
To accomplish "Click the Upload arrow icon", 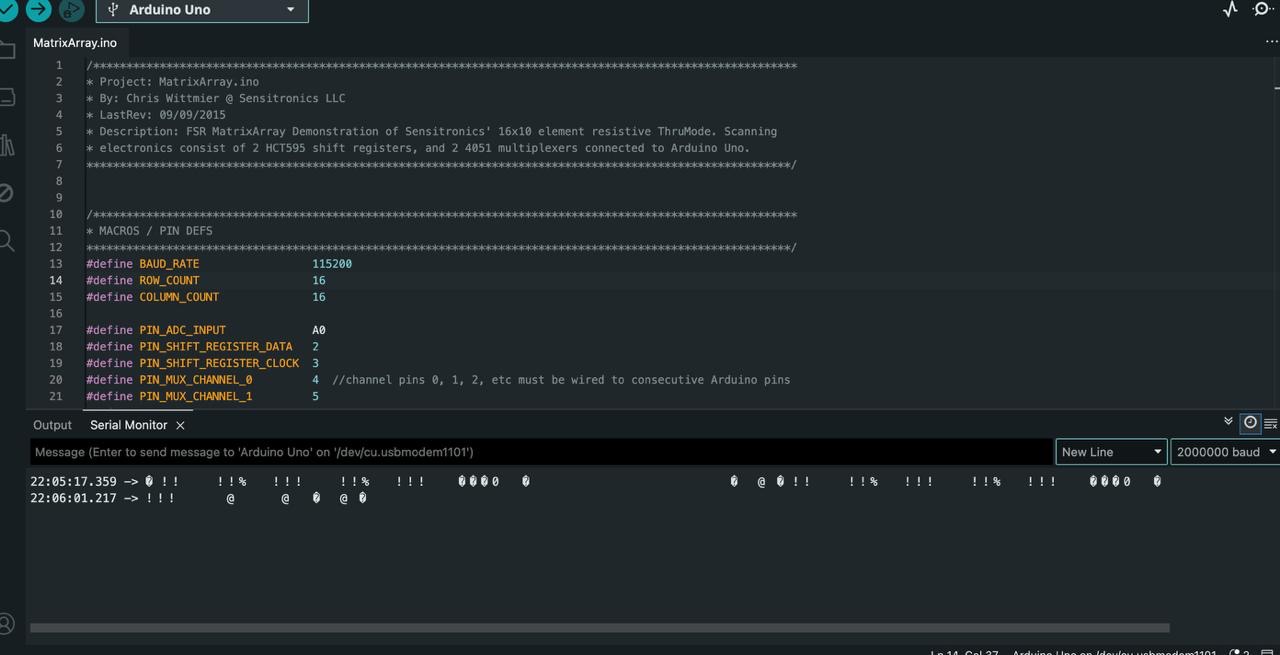I will (x=38, y=9).
